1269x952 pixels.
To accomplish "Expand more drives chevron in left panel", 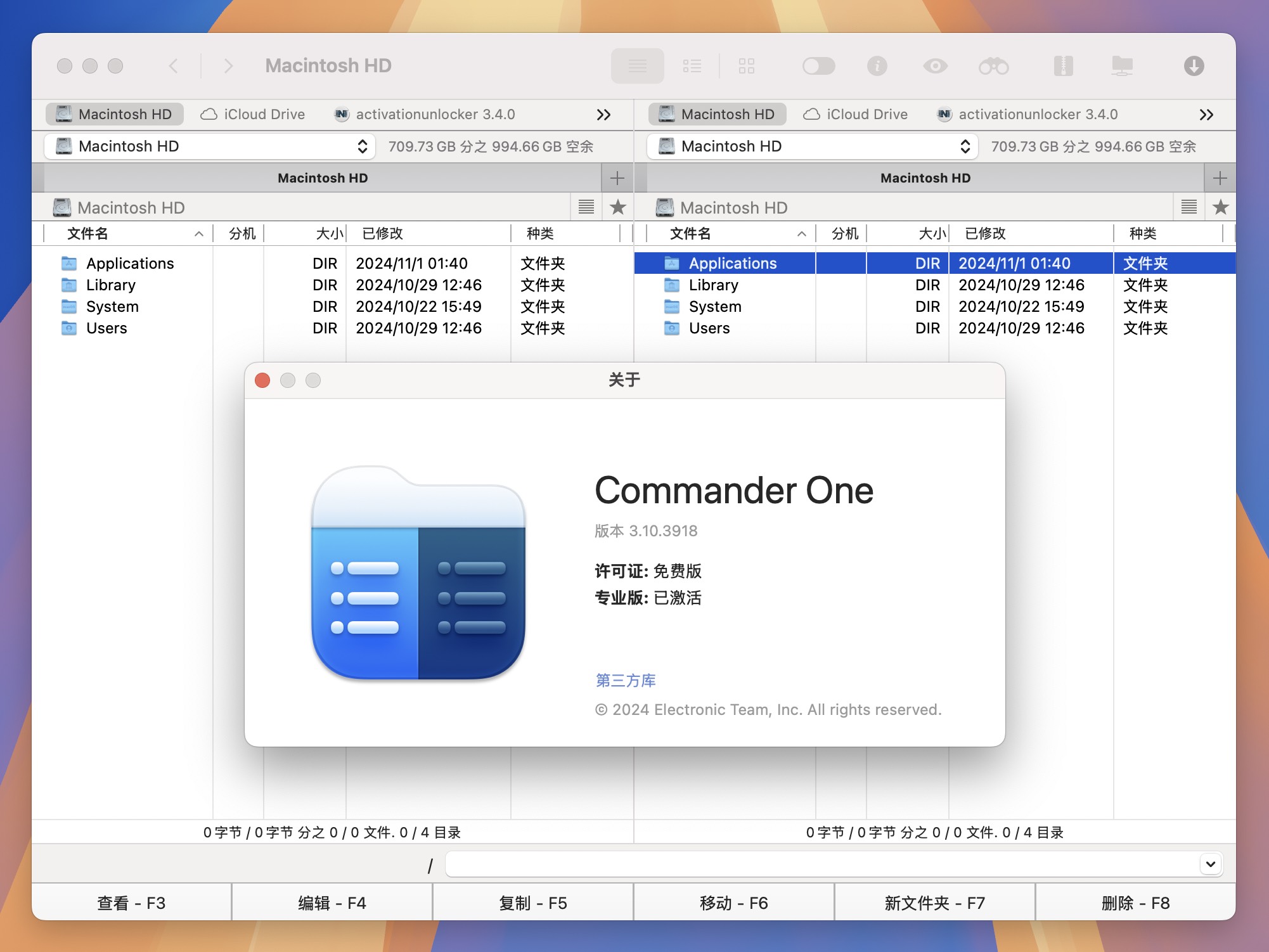I will point(603,115).
